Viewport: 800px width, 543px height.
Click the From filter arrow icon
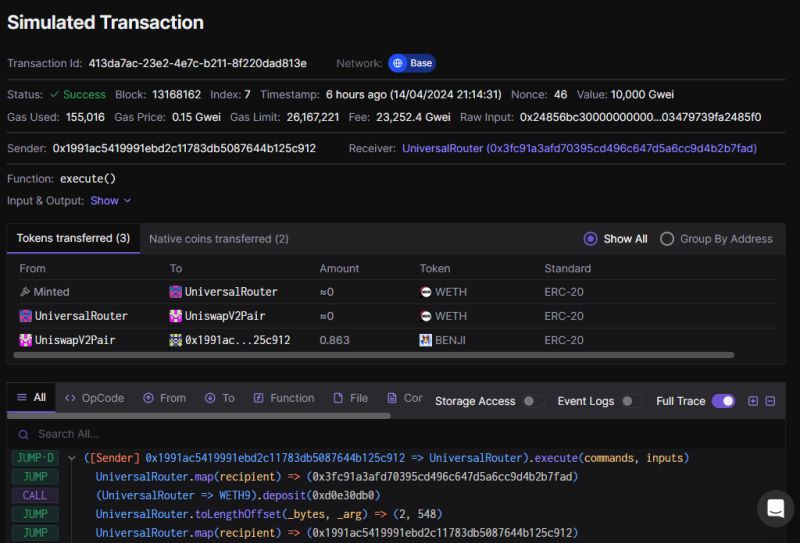(x=148, y=398)
